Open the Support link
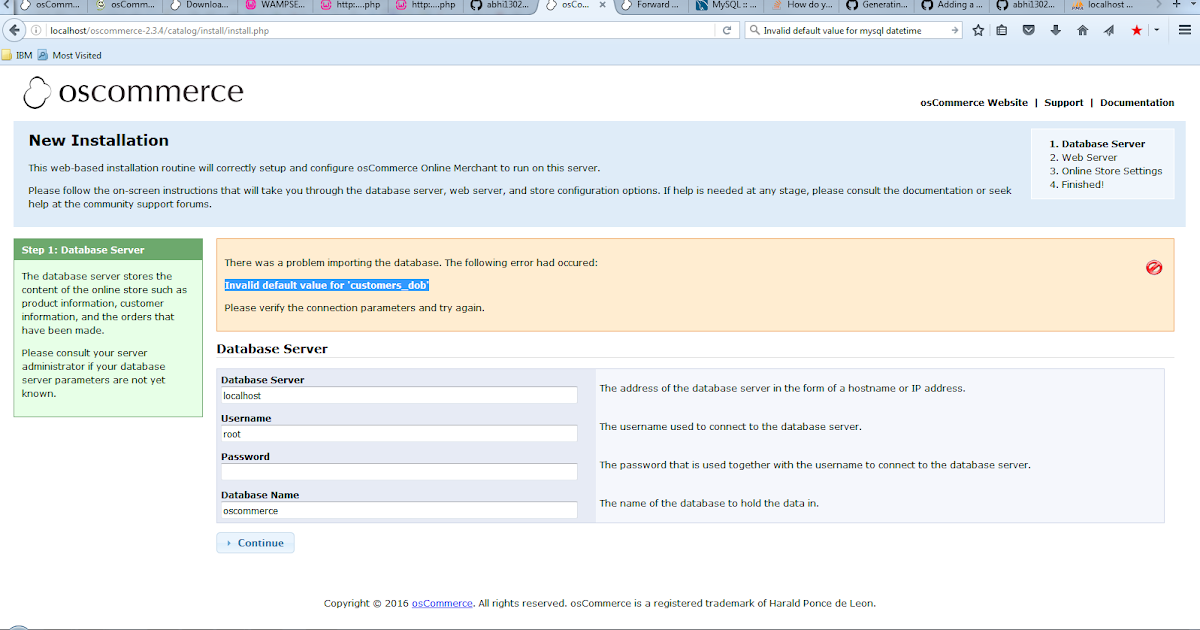This screenshot has width=1200, height=630. (x=1064, y=103)
